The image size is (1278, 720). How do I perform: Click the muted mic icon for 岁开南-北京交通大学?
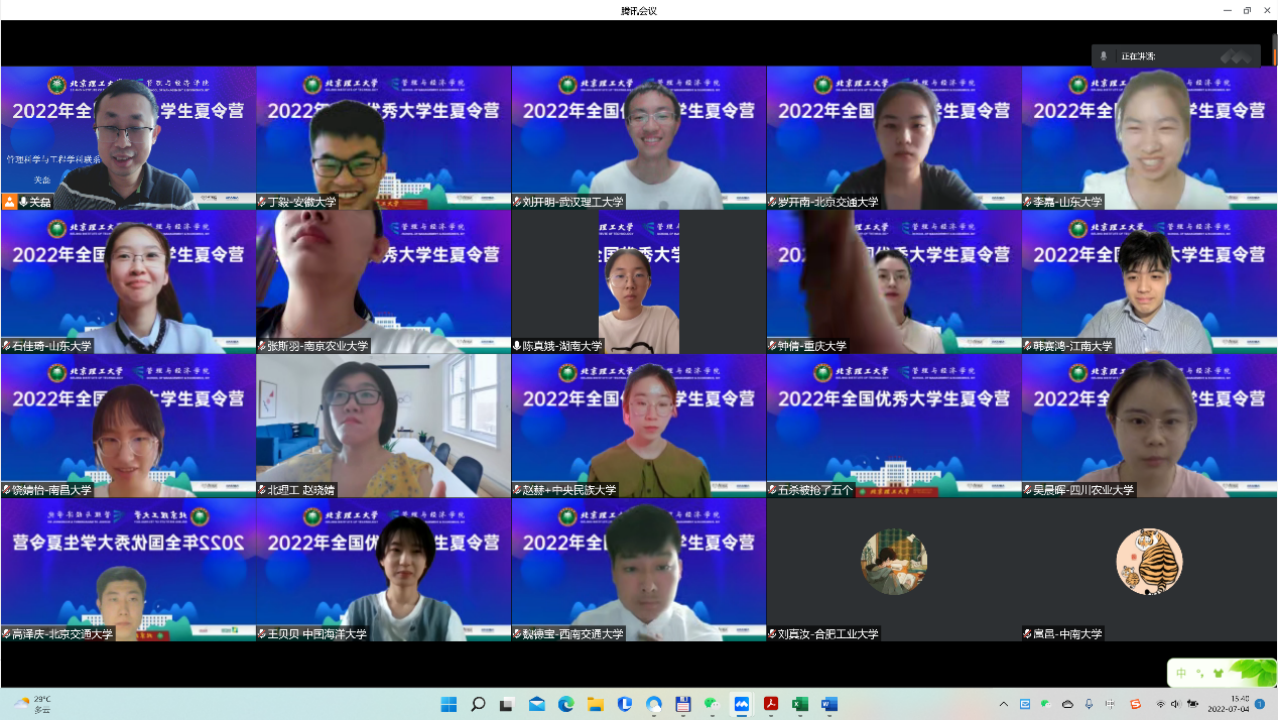point(773,202)
